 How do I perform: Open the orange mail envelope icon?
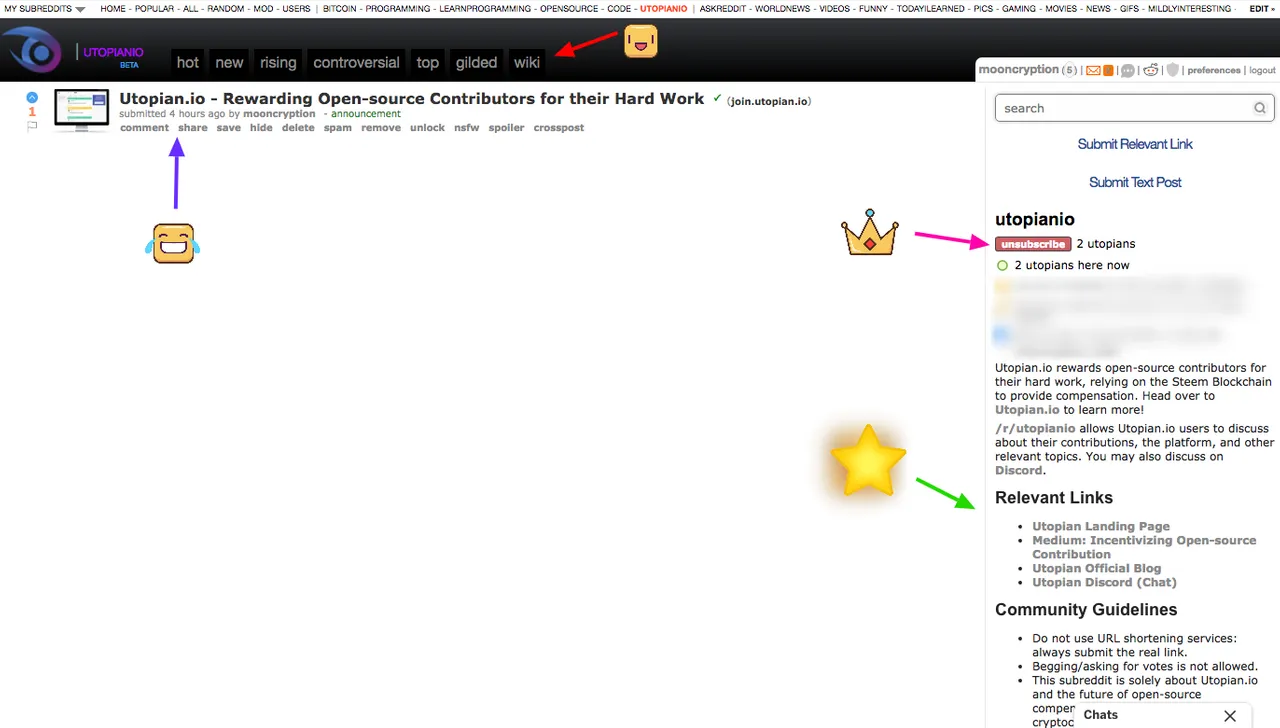pyautogui.click(x=1093, y=70)
